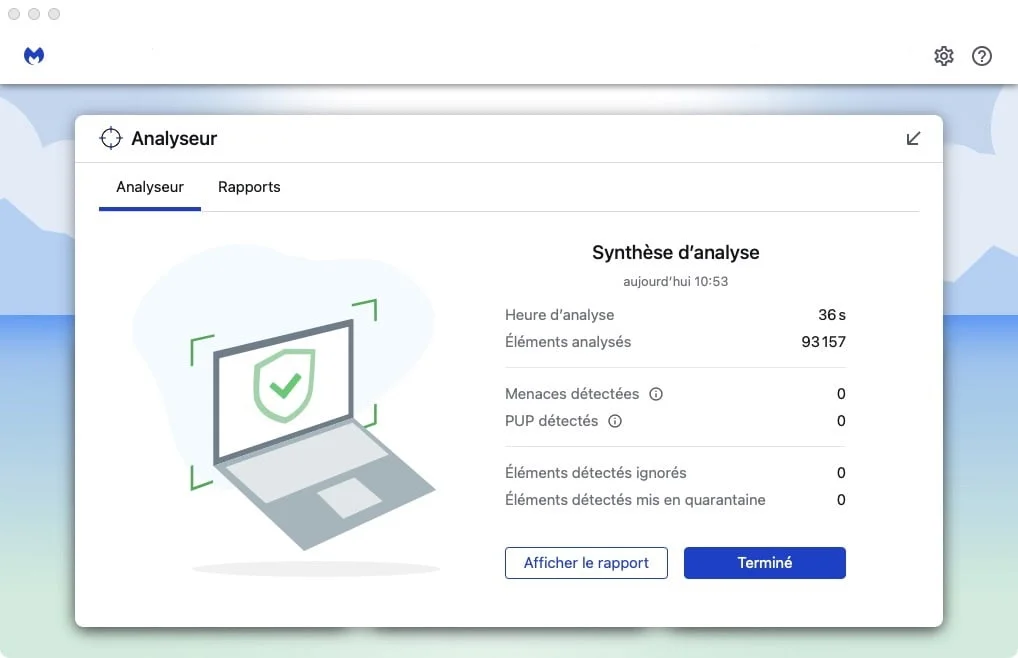Click the Analyseur crosshair icon
1018x658 pixels.
(110, 137)
